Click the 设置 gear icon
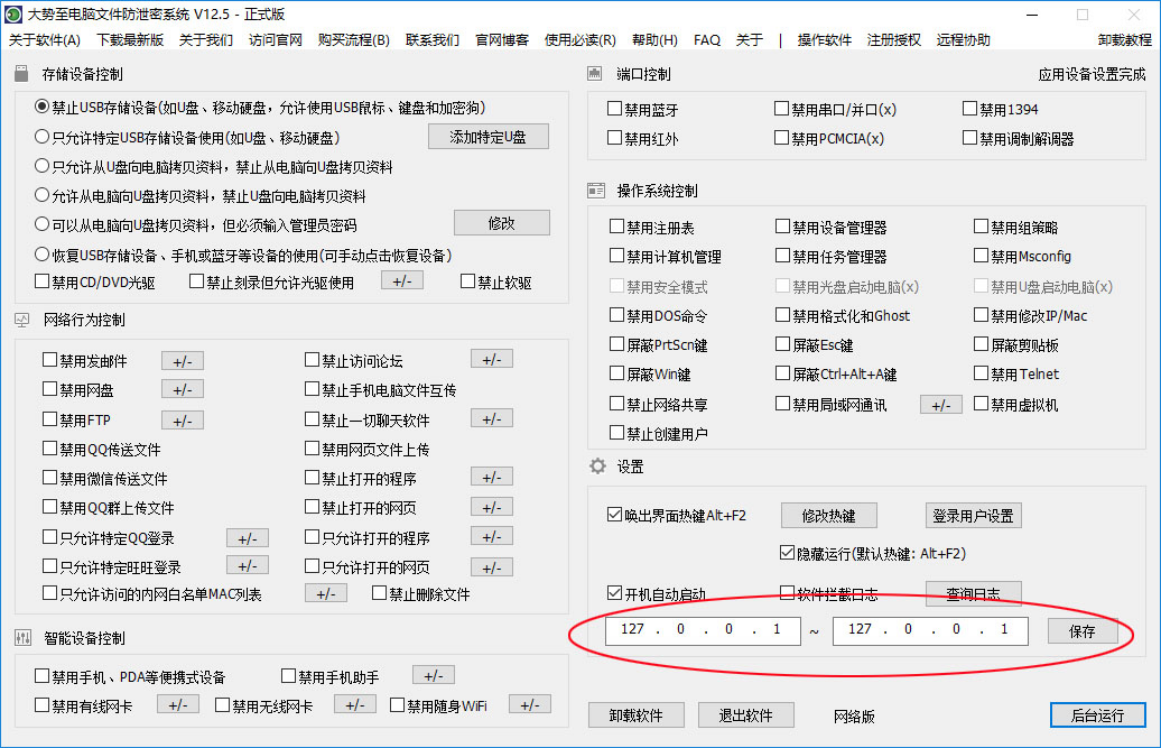This screenshot has height=748, width=1162. pos(597,466)
